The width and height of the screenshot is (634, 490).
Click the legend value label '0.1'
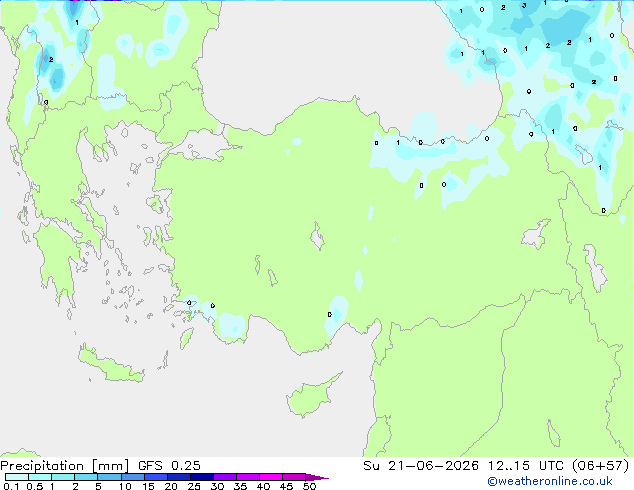11,486
